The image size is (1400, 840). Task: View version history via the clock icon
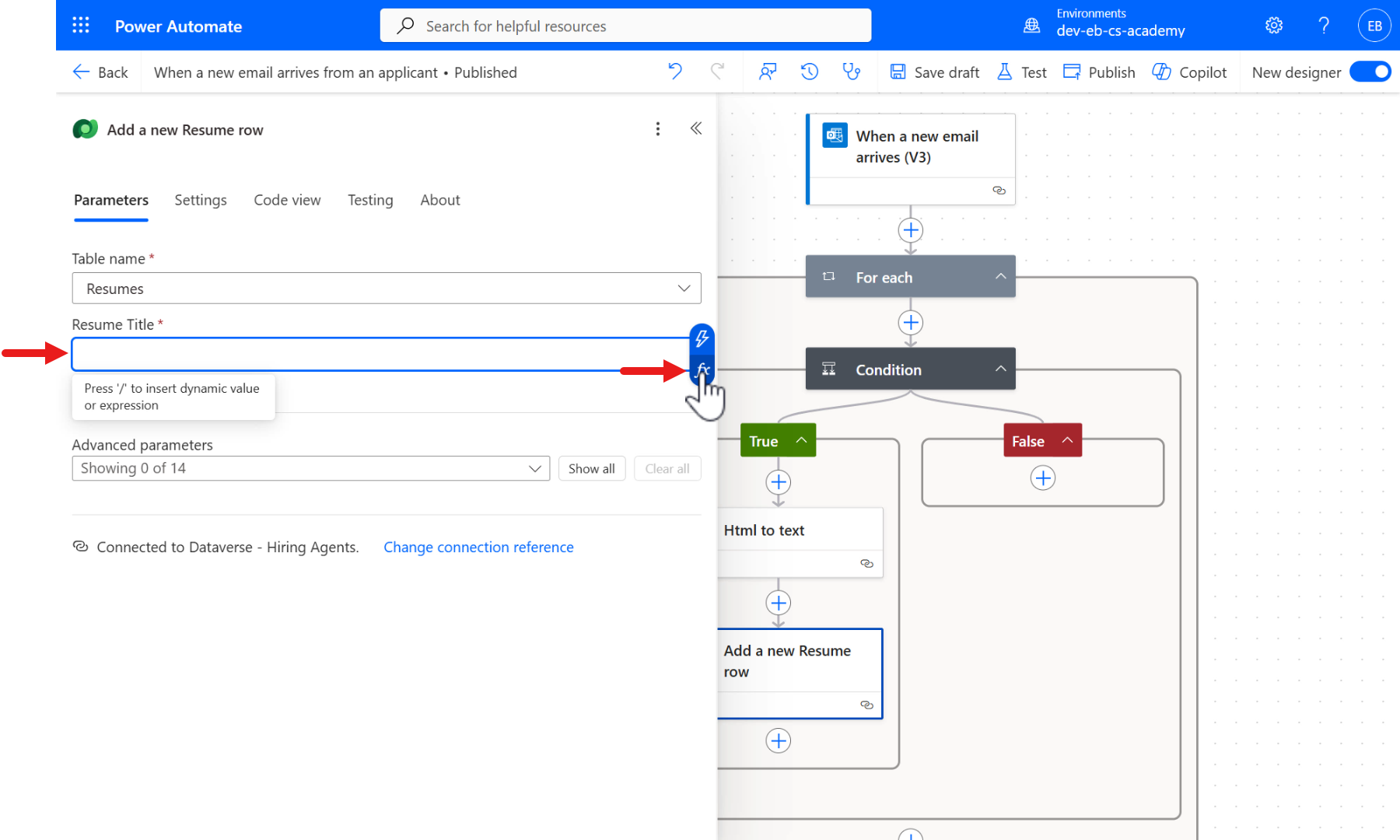click(809, 72)
